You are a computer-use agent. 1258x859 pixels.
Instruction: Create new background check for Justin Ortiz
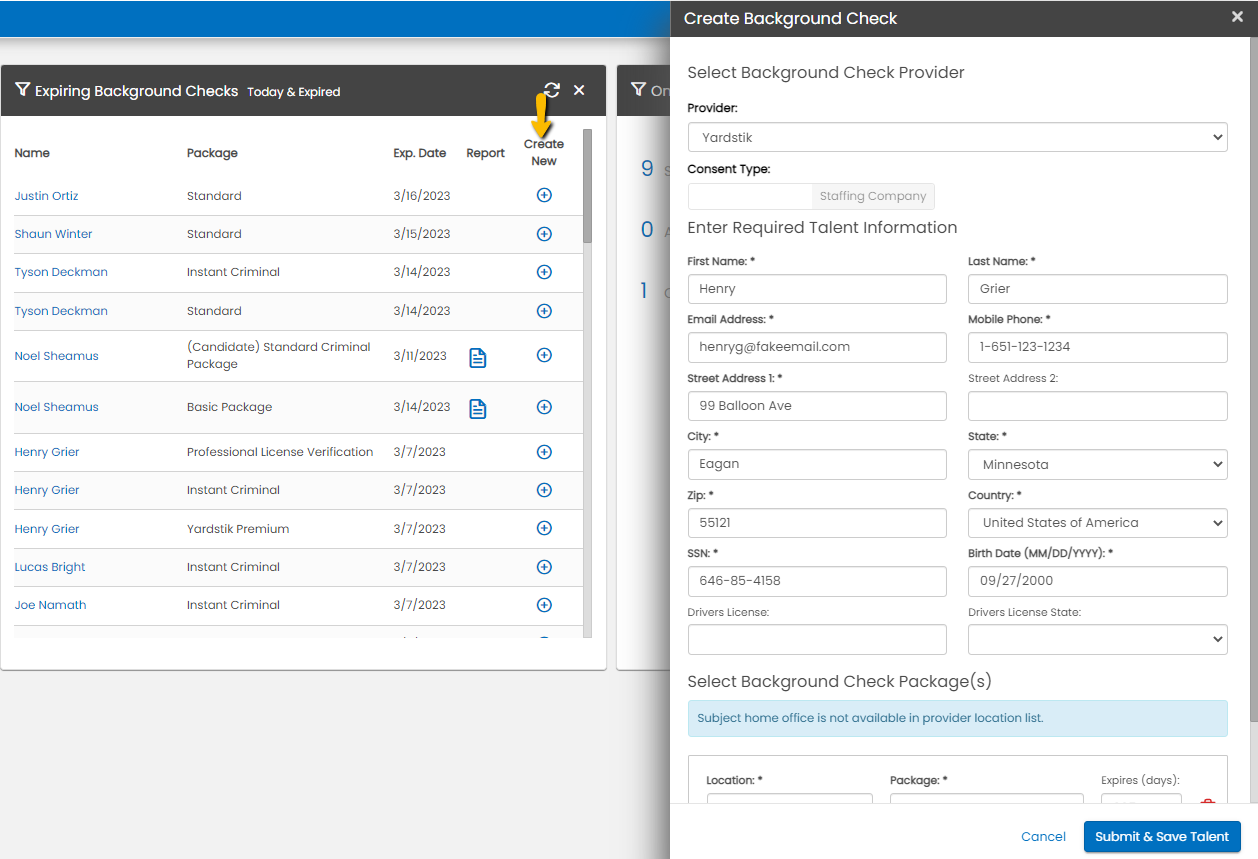(x=544, y=195)
